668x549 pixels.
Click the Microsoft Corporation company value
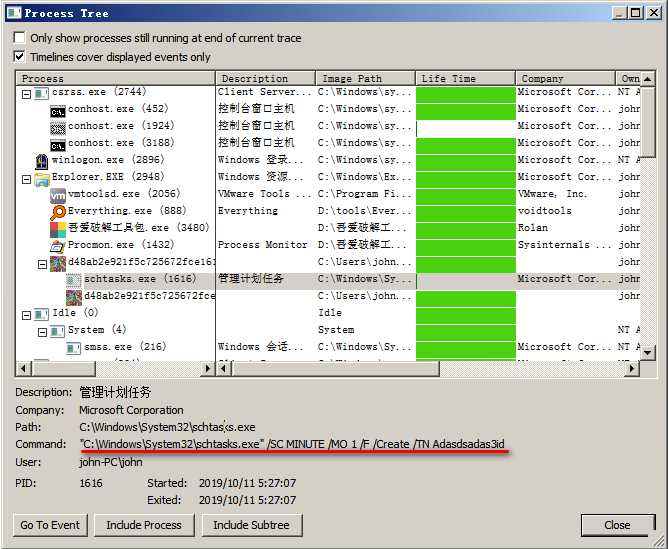point(131,411)
